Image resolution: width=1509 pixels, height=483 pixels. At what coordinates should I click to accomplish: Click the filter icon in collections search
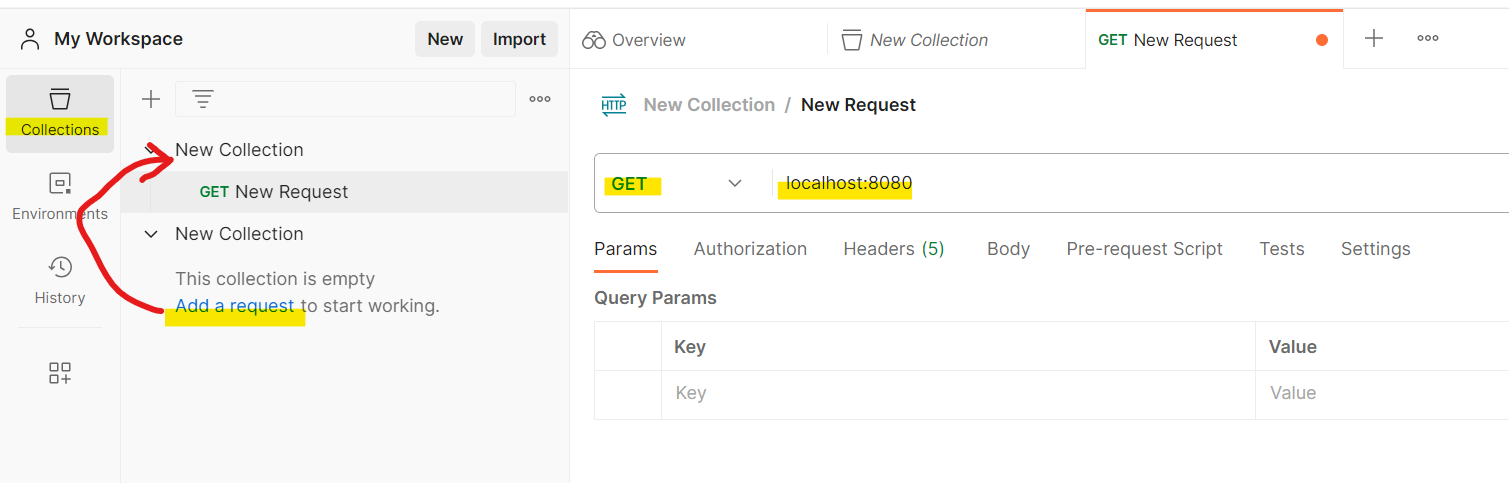[x=203, y=99]
